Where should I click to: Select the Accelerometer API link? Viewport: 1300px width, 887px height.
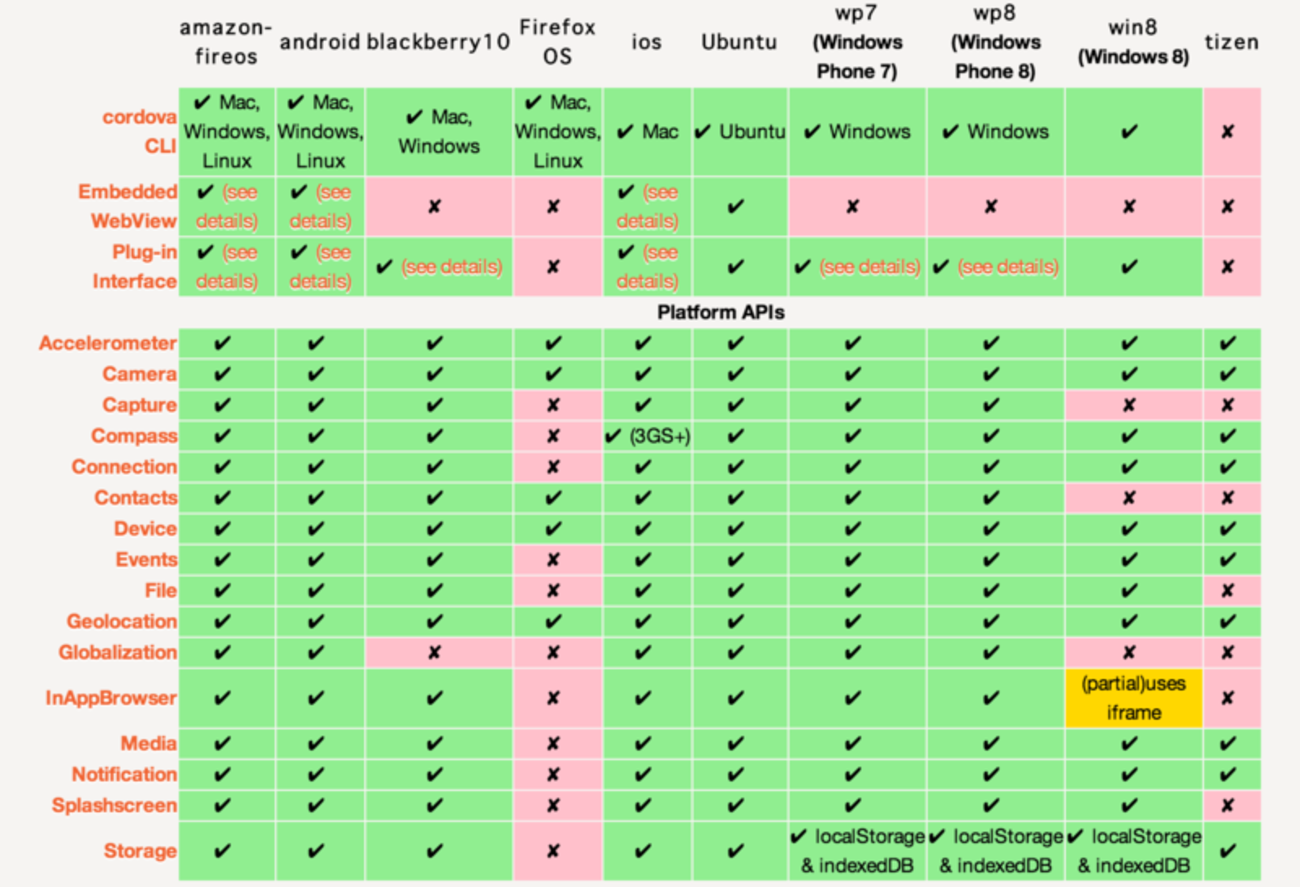(108, 344)
